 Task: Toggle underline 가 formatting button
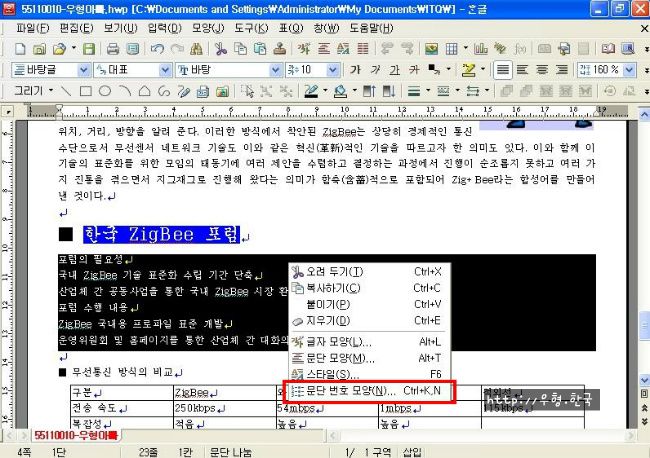[394, 70]
